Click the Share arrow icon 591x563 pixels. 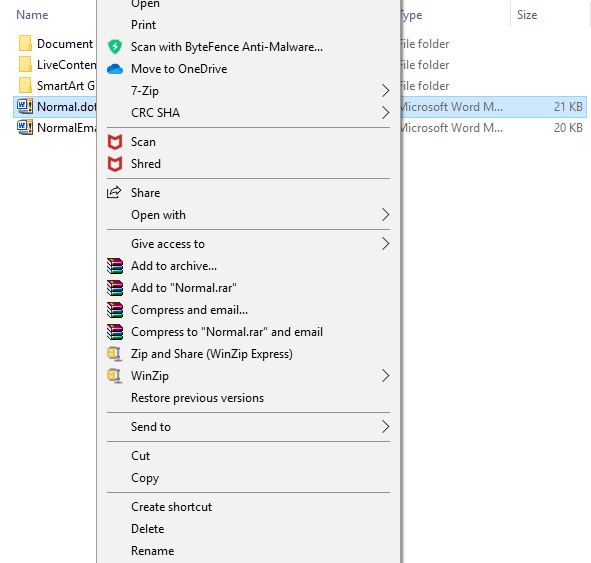114,192
